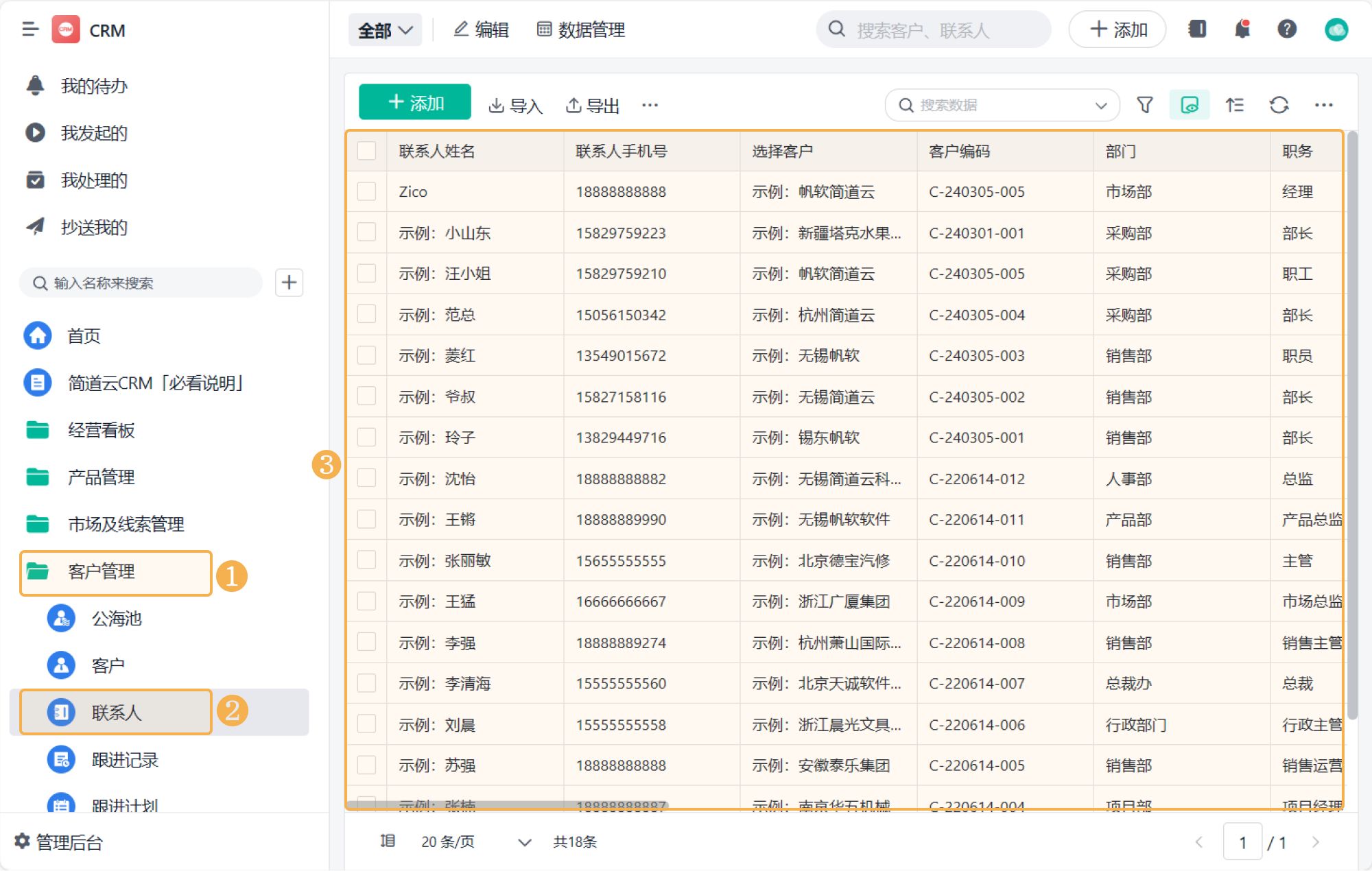
Task: Select checkbox for 示例：范总 row
Action: (x=367, y=314)
